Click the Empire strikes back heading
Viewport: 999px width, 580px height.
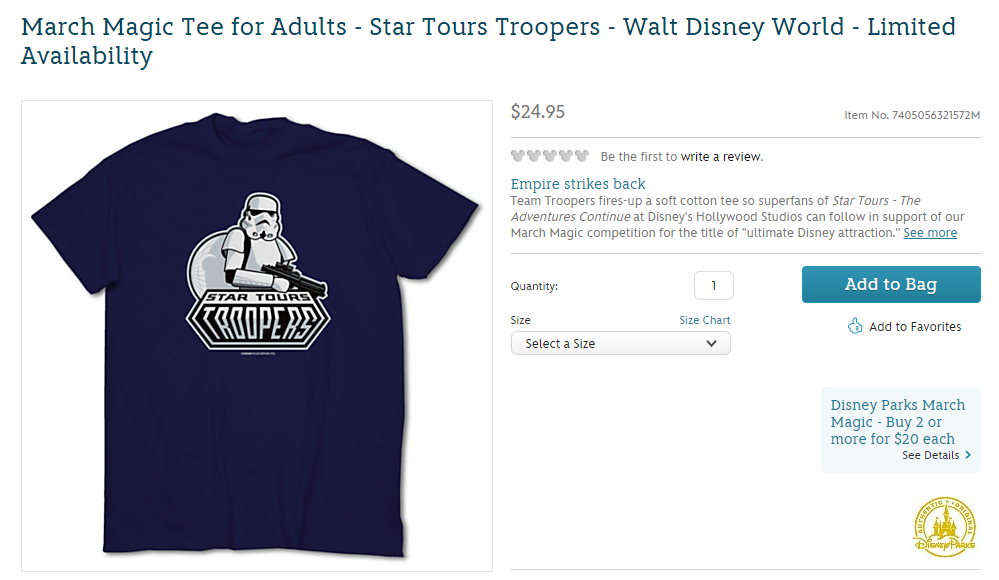pyautogui.click(x=578, y=184)
